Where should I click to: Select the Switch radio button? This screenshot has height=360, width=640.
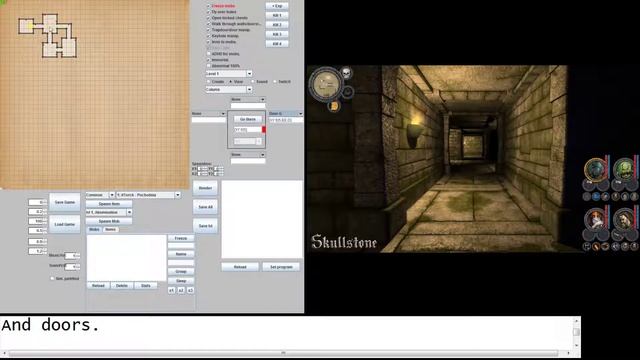[x=275, y=82]
